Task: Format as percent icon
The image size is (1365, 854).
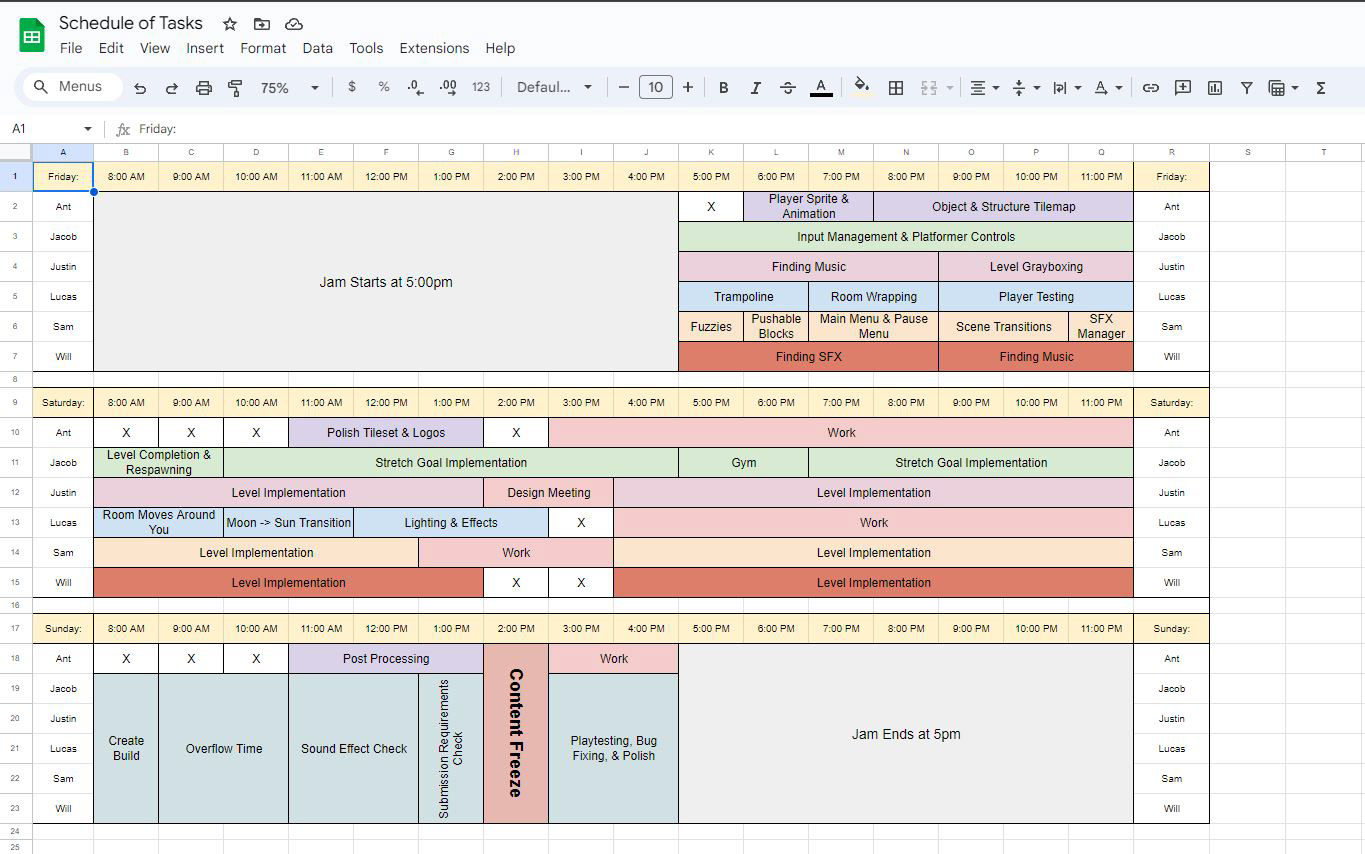Action: coord(384,87)
